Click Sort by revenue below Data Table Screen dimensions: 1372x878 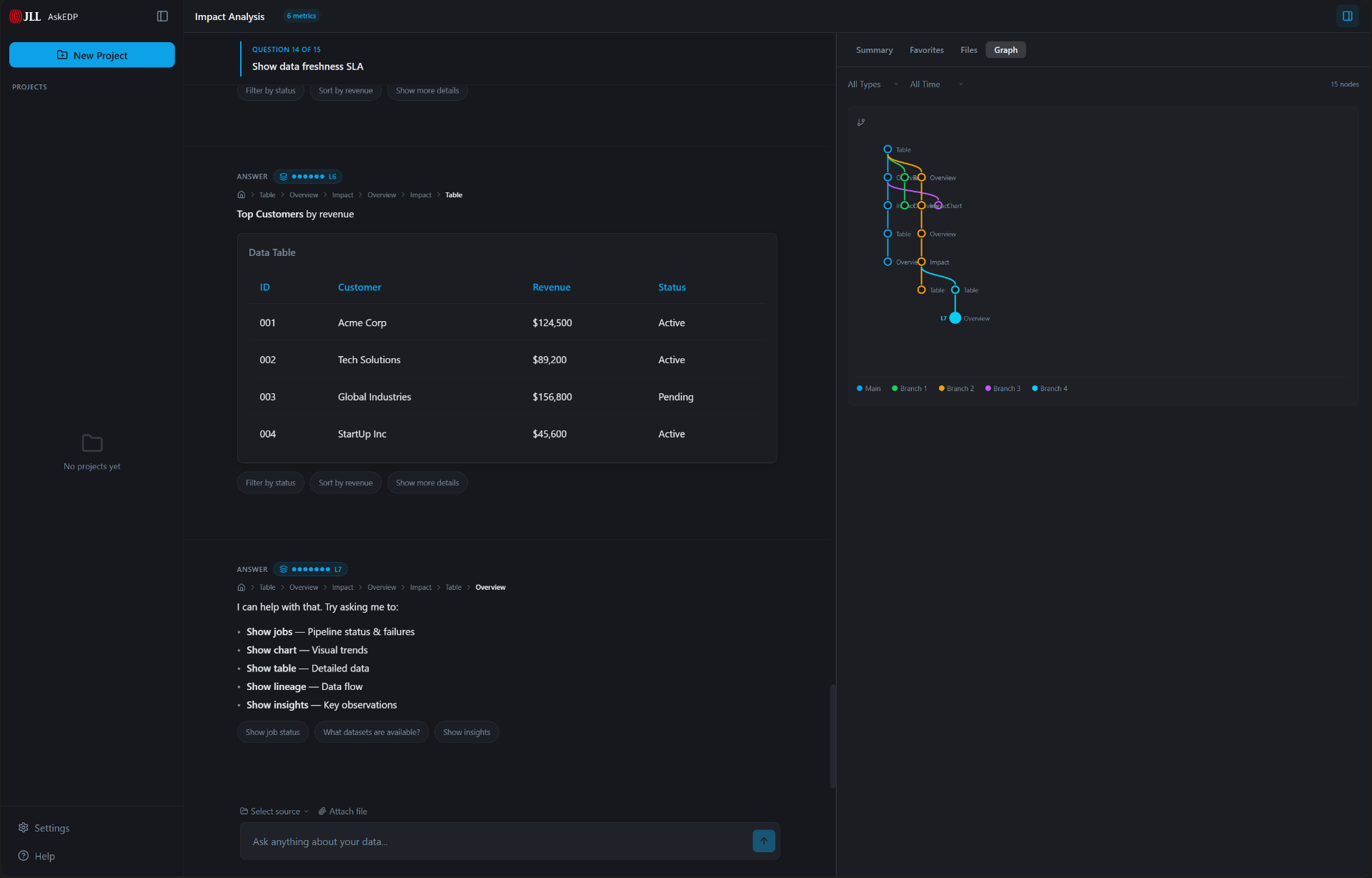[x=345, y=483]
